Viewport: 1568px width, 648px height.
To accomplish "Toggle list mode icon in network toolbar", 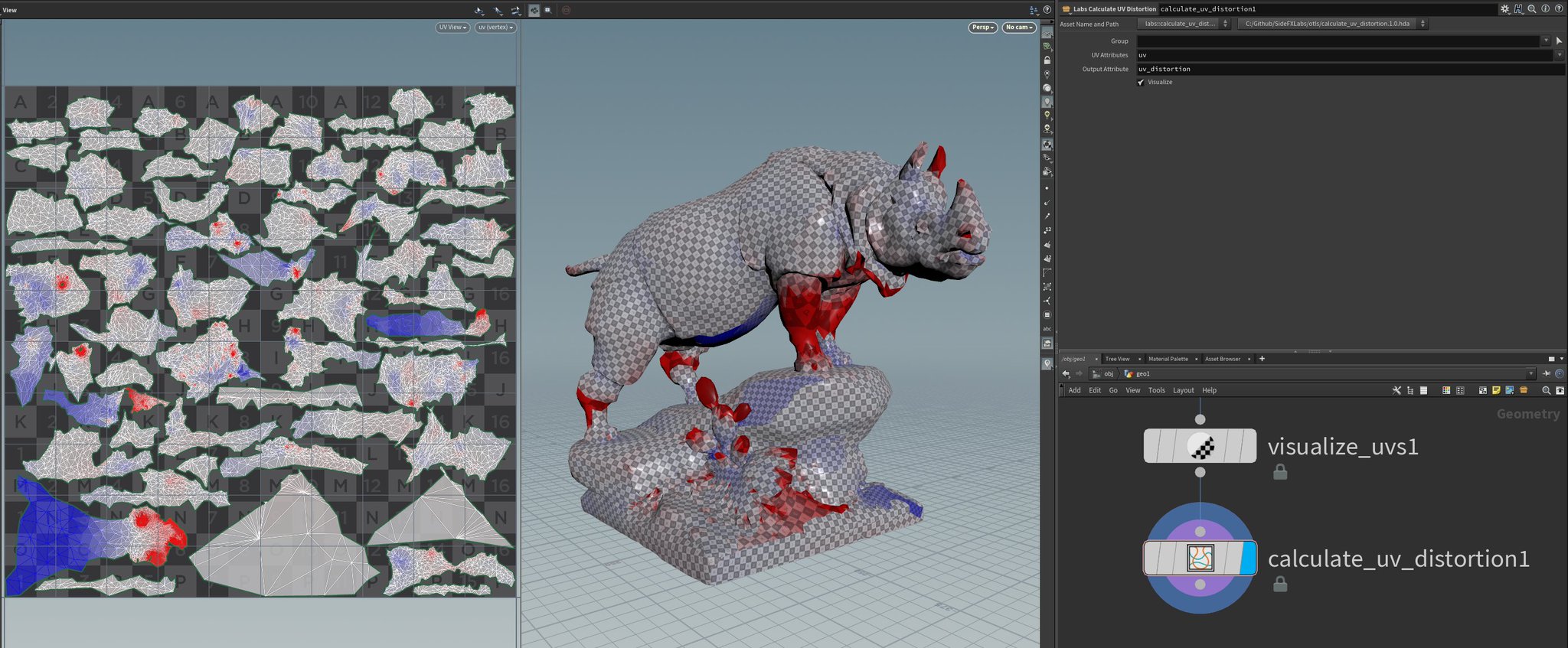I will pos(1423,390).
